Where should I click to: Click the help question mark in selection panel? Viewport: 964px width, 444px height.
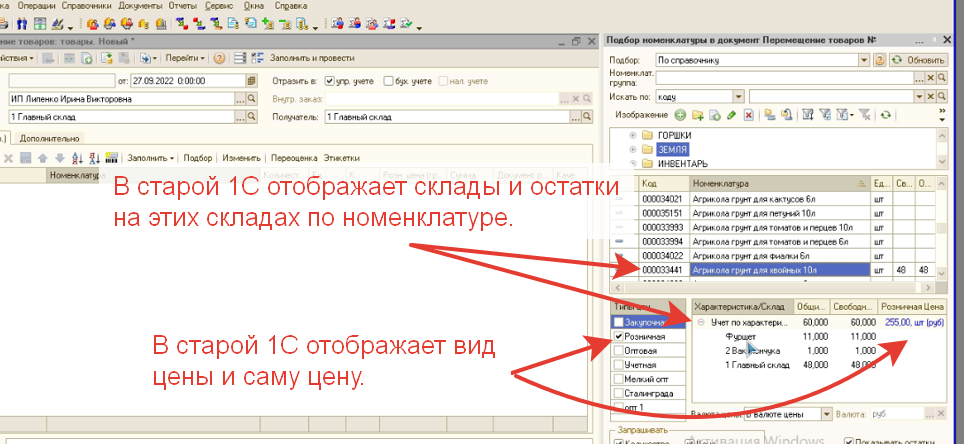pyautogui.click(x=879, y=60)
